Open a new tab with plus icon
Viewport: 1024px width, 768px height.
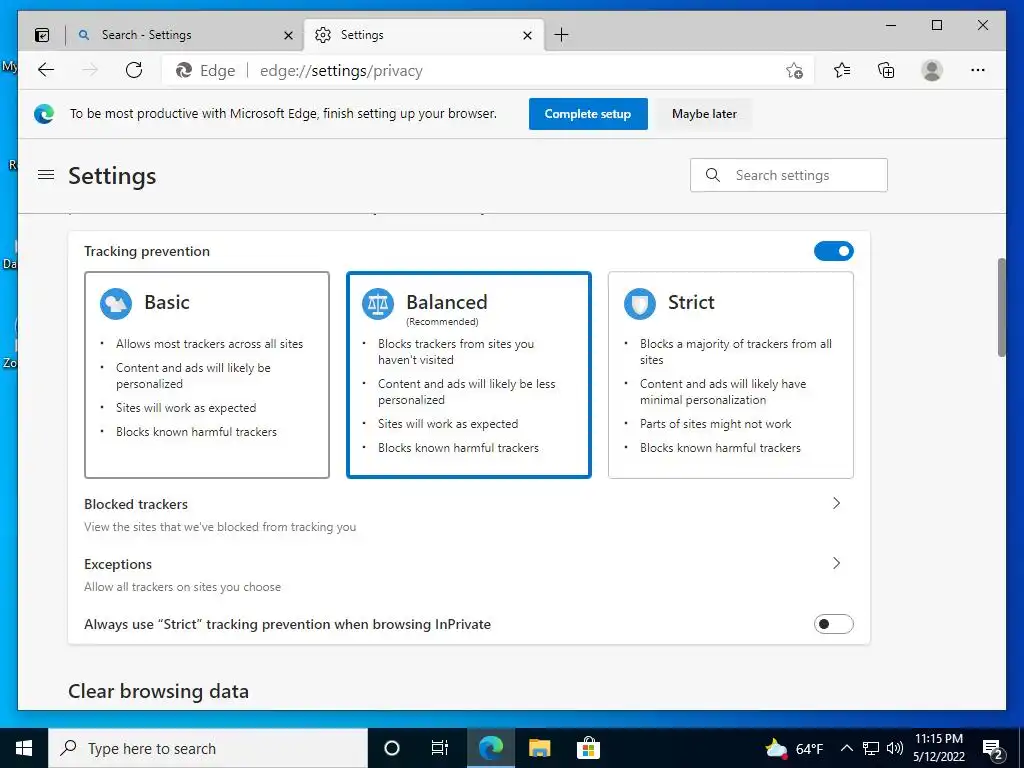tap(561, 35)
